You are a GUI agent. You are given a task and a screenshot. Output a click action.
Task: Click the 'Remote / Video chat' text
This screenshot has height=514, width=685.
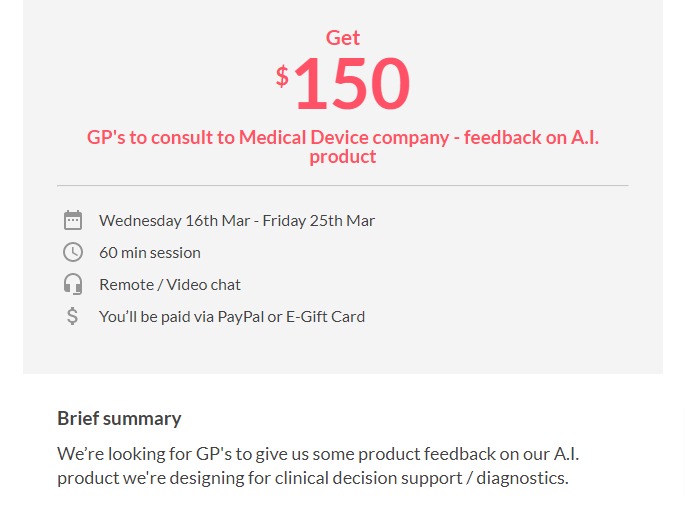pos(170,285)
